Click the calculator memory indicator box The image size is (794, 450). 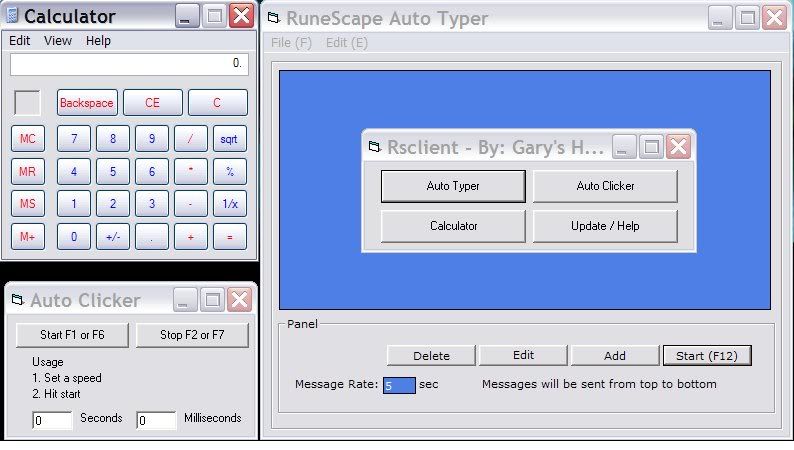coord(27,103)
